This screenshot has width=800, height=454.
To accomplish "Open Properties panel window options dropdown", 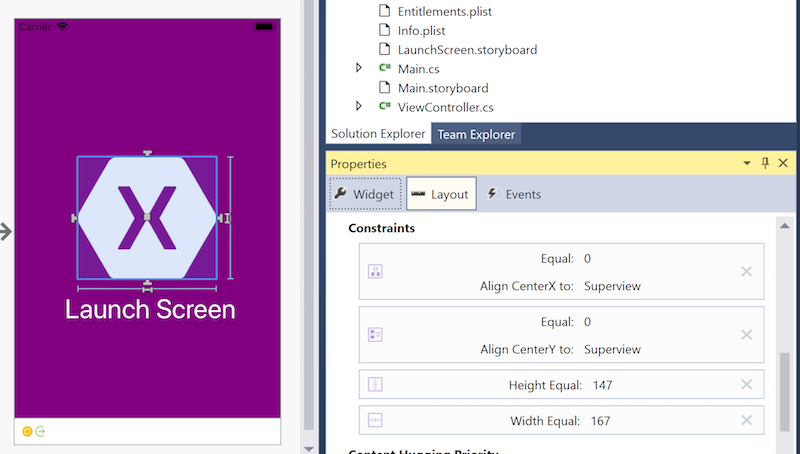I will 747,163.
